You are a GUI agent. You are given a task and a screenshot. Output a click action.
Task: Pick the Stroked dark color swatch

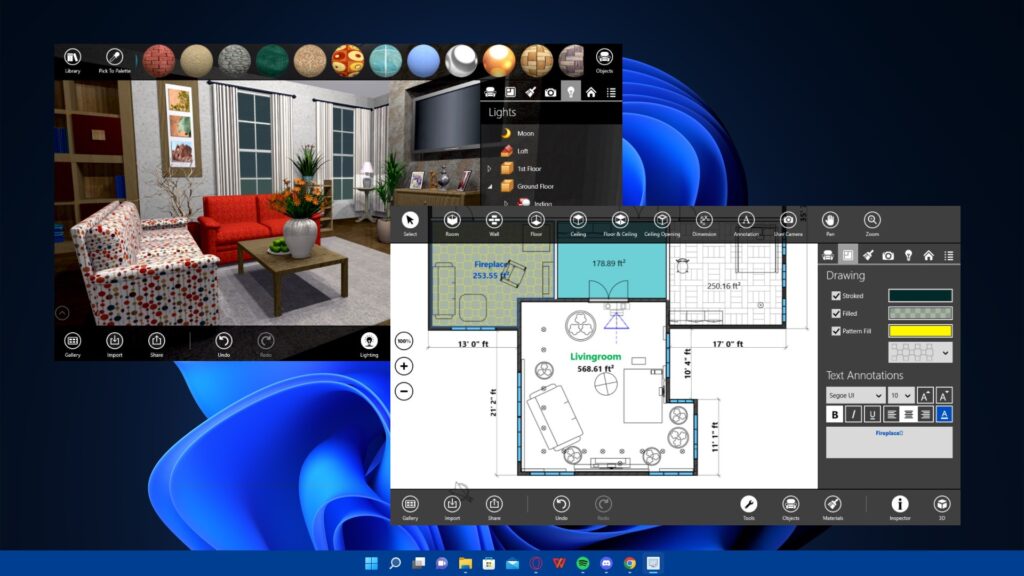920,296
